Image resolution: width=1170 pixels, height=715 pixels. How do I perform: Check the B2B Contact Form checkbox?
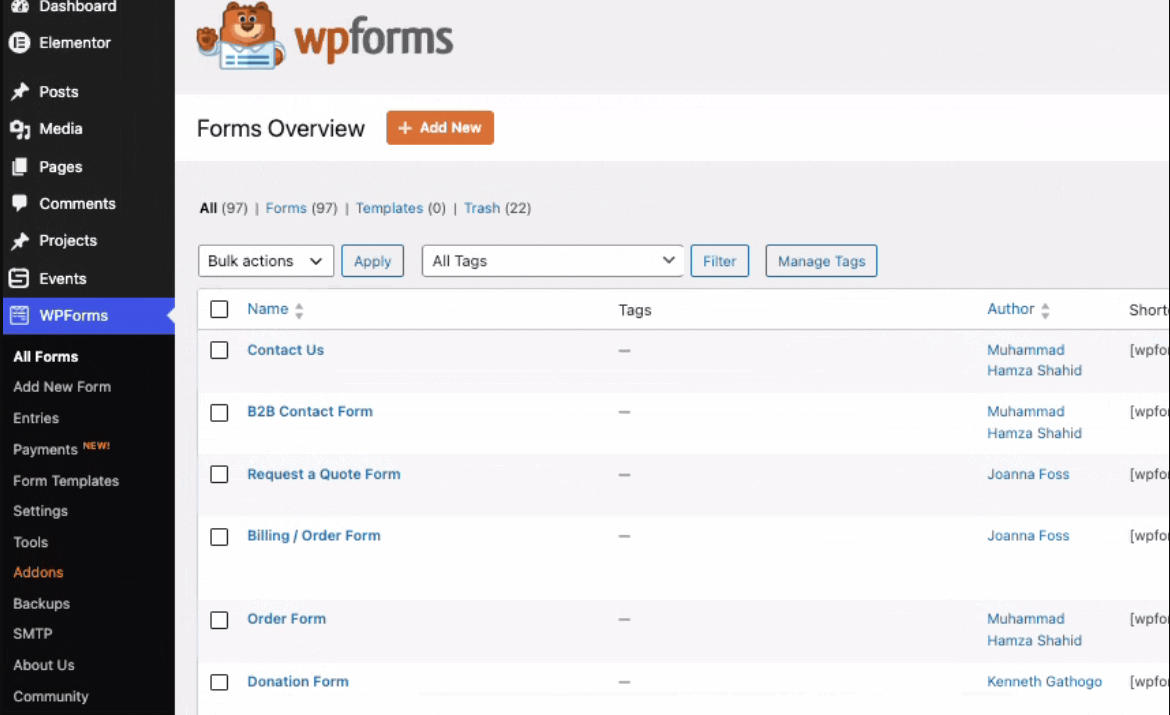click(x=219, y=413)
